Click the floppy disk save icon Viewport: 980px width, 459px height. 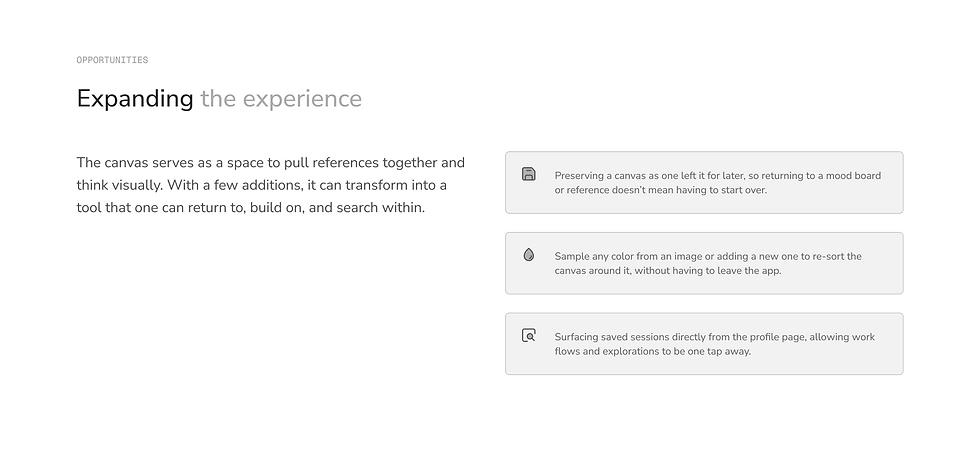click(x=529, y=174)
